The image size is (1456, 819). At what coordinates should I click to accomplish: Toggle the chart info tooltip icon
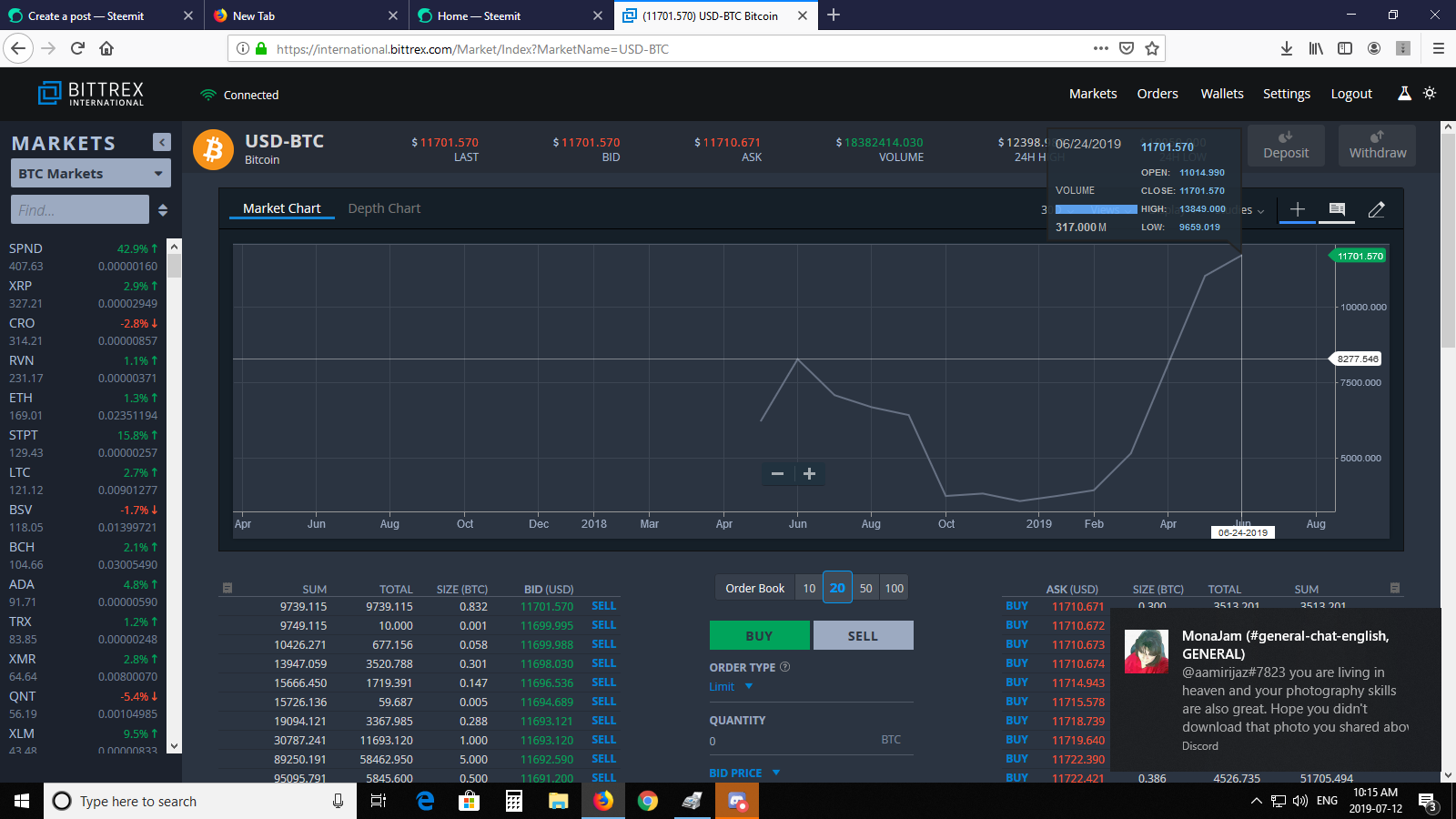(1337, 209)
